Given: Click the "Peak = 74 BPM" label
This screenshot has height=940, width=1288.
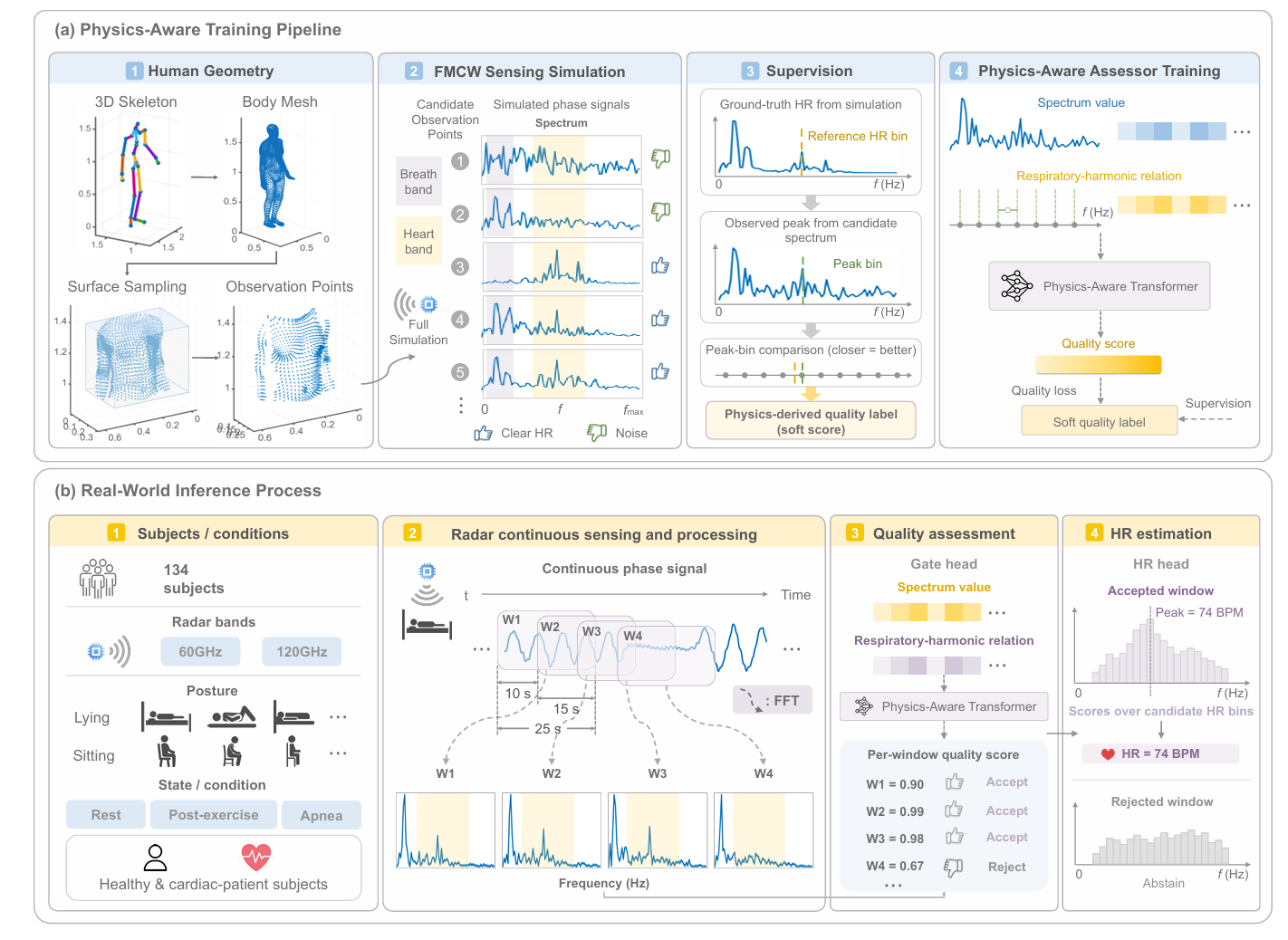Looking at the screenshot, I should (x=1199, y=612).
